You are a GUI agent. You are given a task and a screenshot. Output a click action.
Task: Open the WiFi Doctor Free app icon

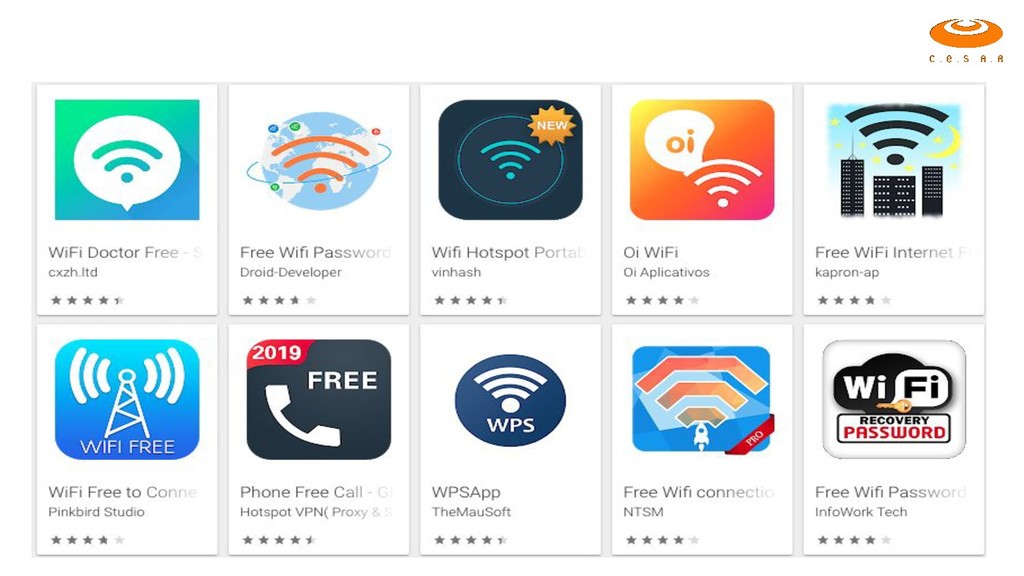point(127,160)
